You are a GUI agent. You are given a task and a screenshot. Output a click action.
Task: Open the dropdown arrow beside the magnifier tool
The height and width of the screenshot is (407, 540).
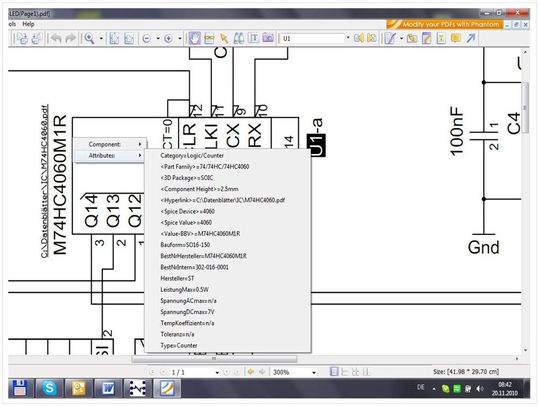101,39
